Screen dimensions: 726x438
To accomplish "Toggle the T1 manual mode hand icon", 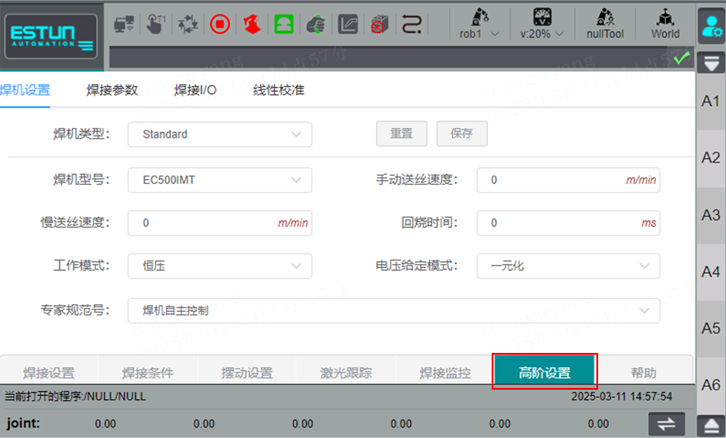I will pos(156,24).
